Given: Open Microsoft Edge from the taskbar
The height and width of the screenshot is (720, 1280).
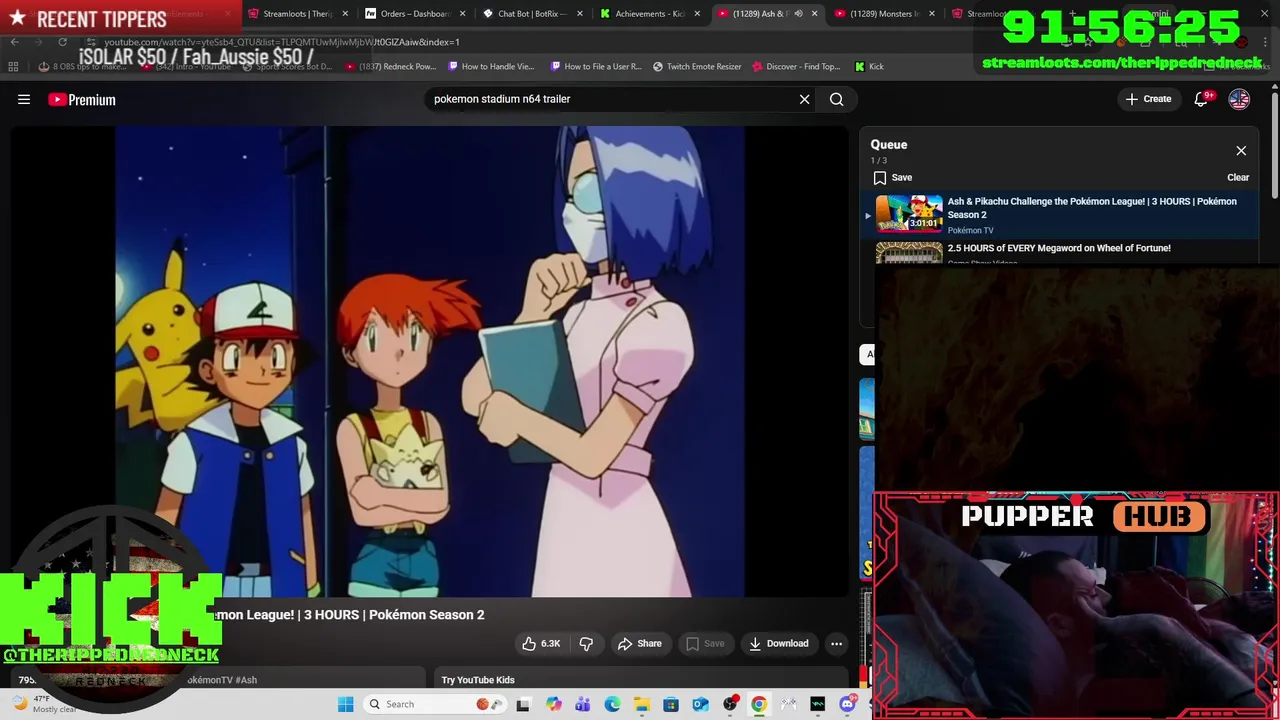Looking at the screenshot, I should (612, 704).
